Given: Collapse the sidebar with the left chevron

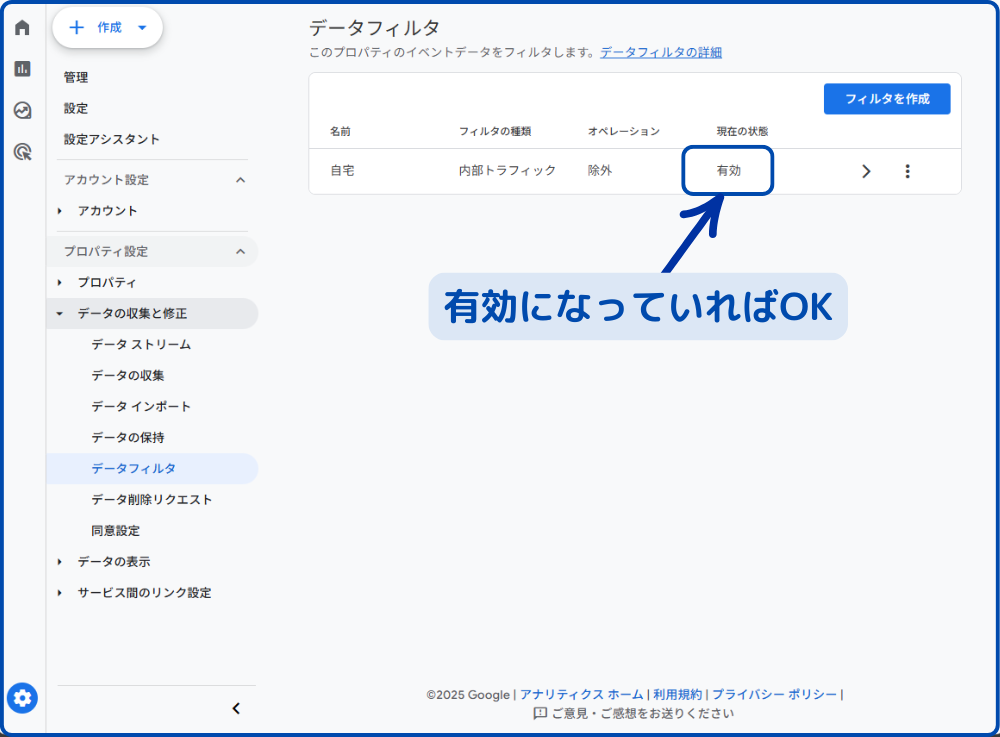Looking at the screenshot, I should (x=236, y=709).
